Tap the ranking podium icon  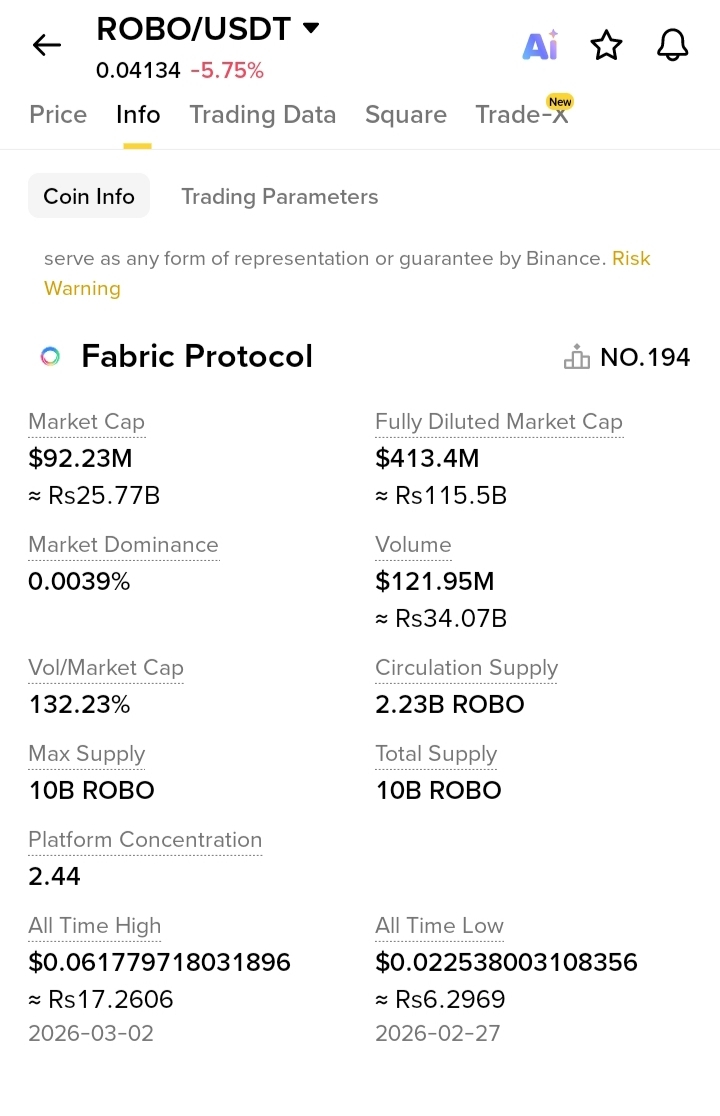(577, 357)
